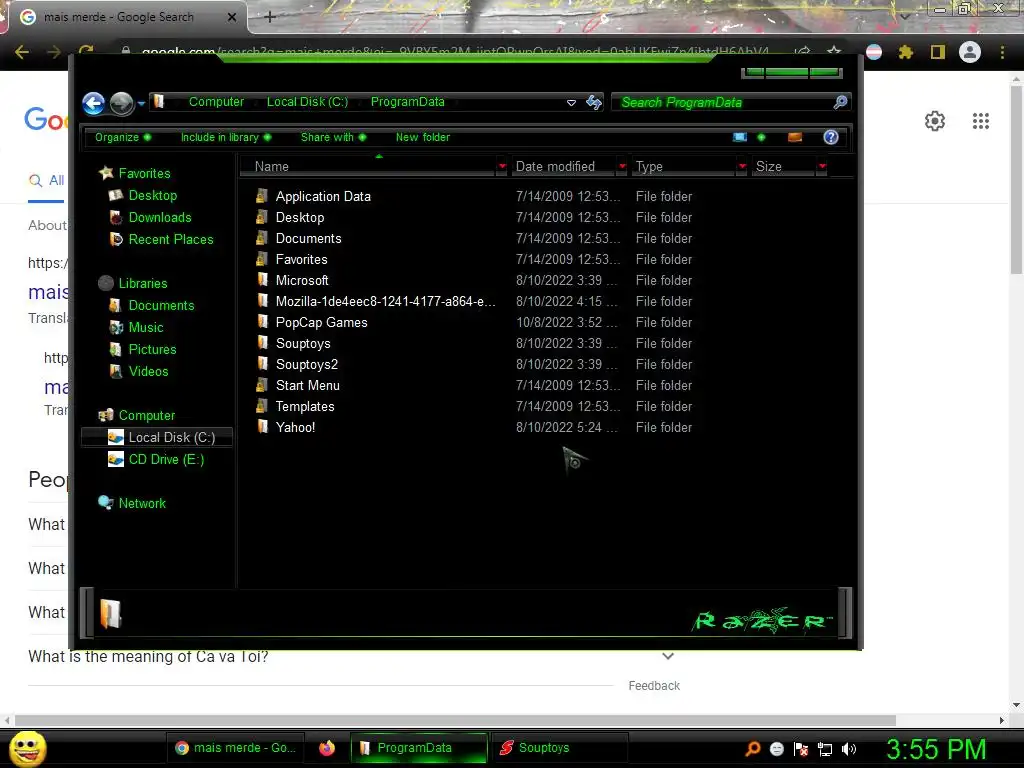The height and width of the screenshot is (768, 1024).
Task: Change the view using the view icon
Action: pyautogui.click(x=739, y=137)
